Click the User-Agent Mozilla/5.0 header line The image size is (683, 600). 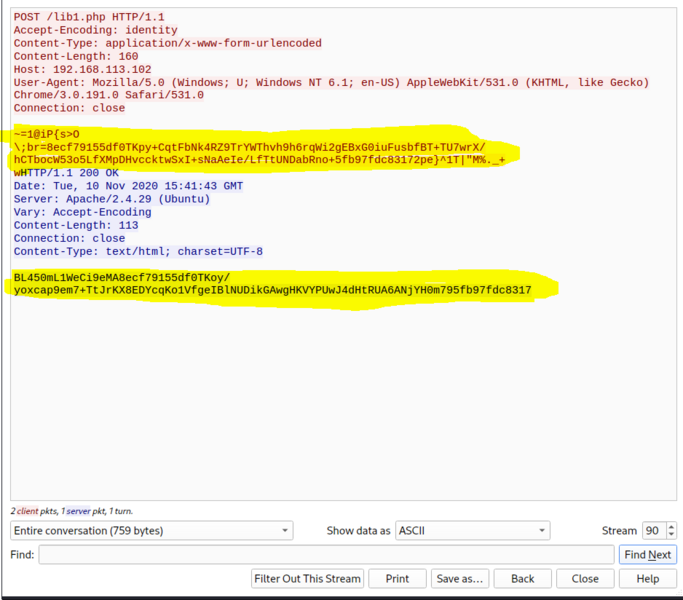click(x=330, y=83)
